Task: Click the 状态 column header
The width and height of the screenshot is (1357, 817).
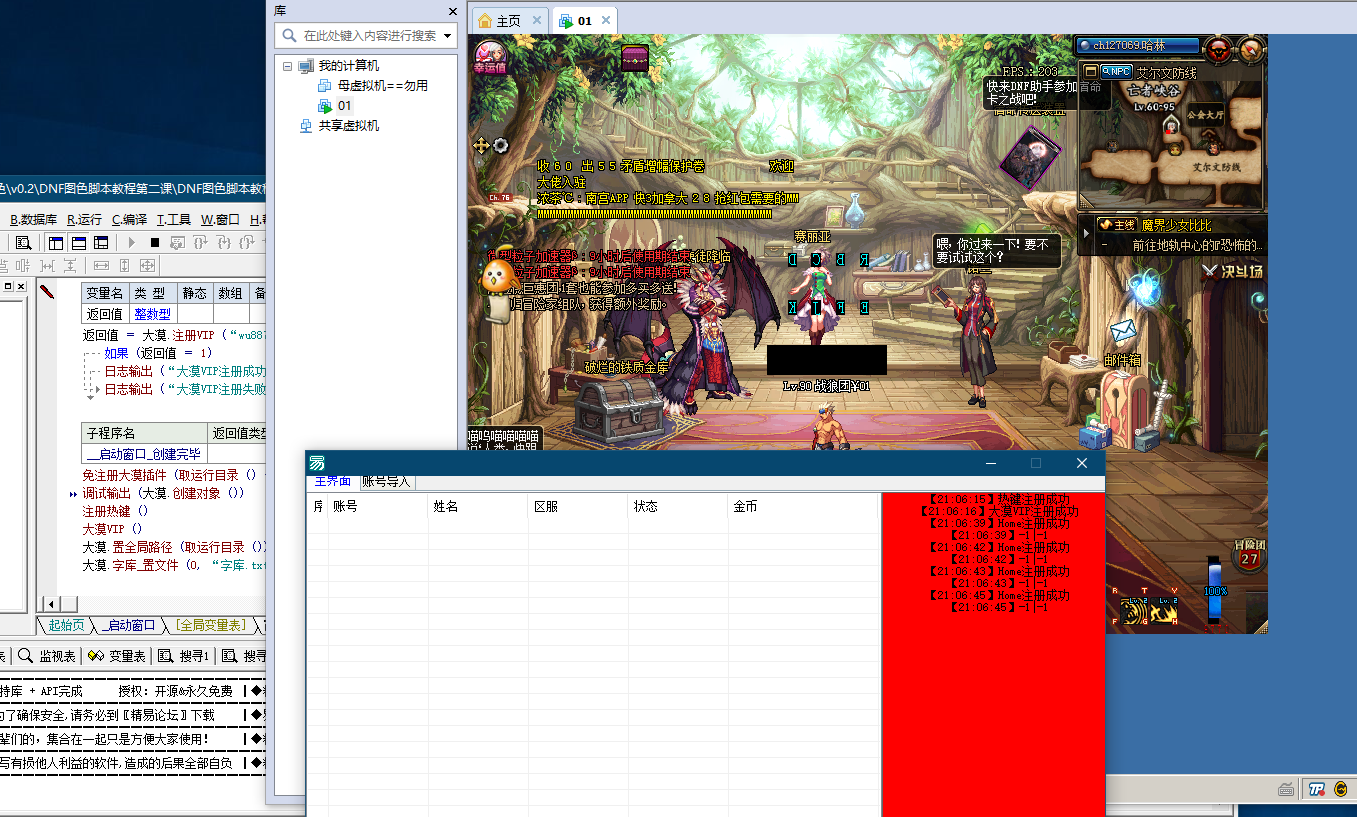Action: [x=678, y=507]
